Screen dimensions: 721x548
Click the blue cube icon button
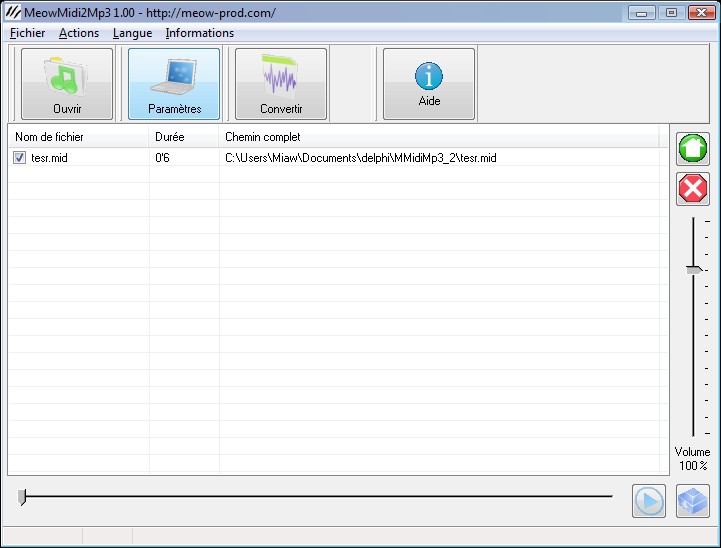click(692, 501)
